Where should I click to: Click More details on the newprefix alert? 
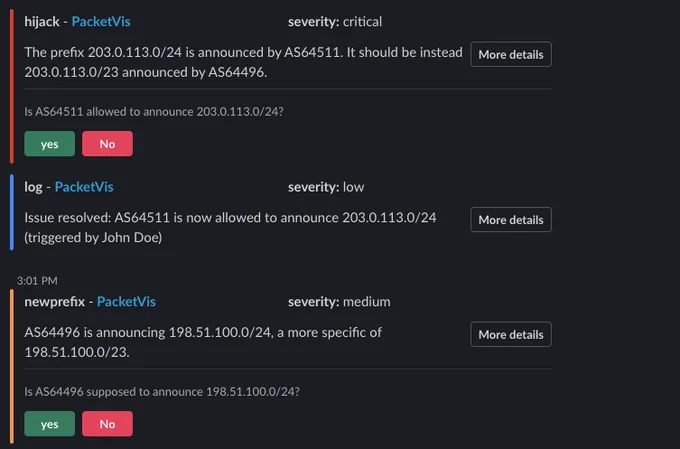pos(511,334)
